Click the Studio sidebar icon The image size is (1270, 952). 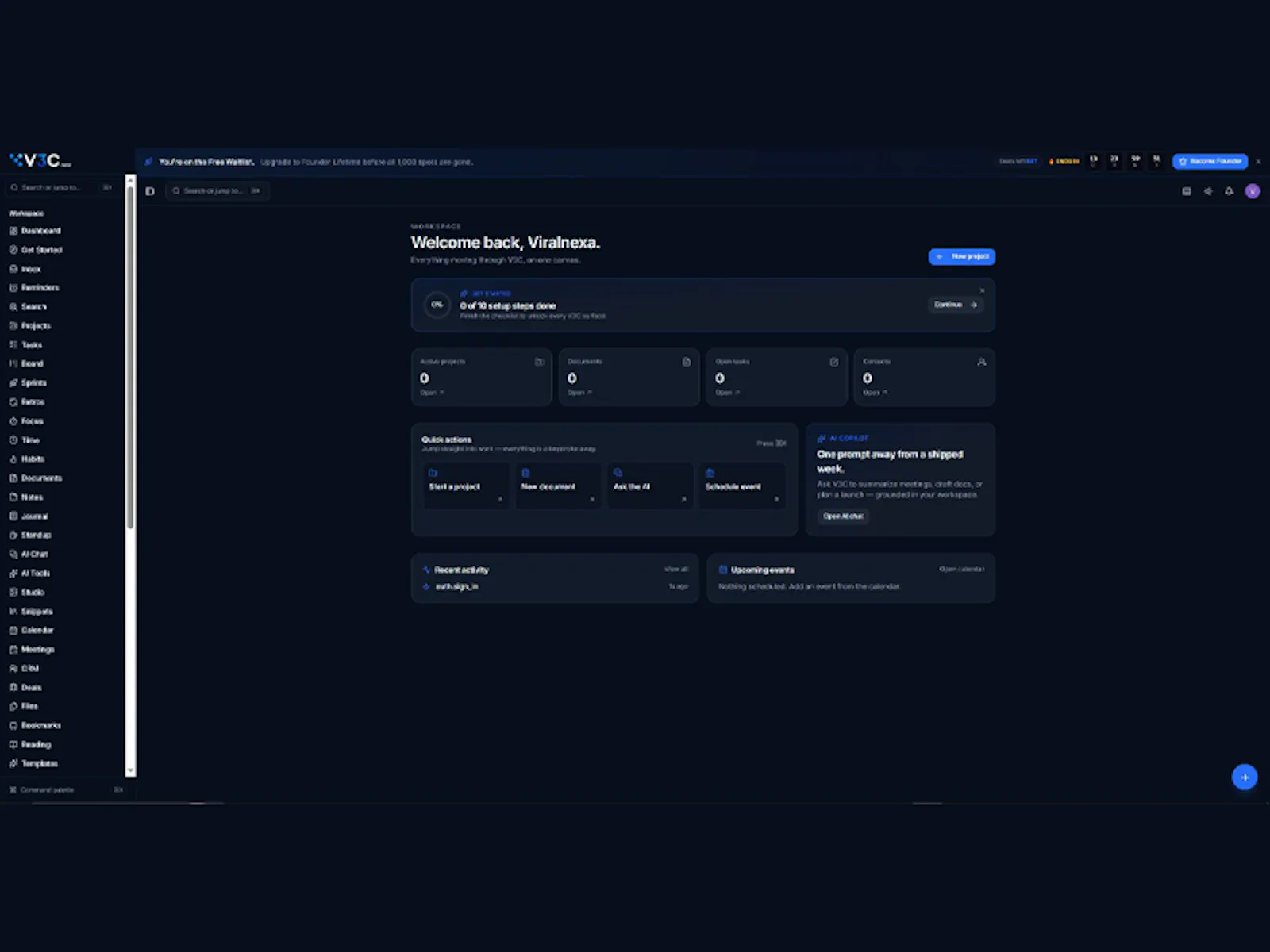coord(13,593)
